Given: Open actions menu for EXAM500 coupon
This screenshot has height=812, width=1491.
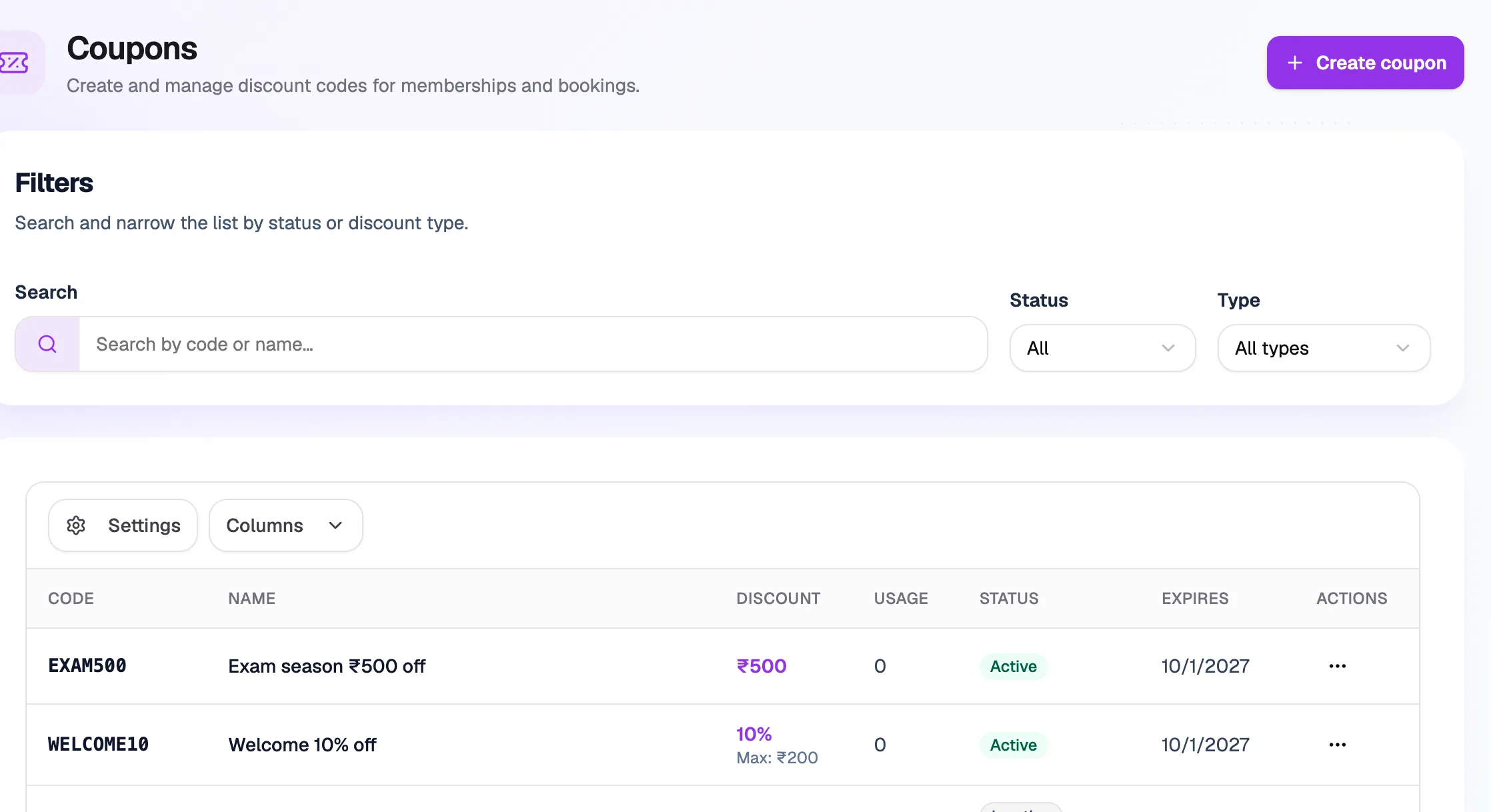Looking at the screenshot, I should click(x=1337, y=666).
